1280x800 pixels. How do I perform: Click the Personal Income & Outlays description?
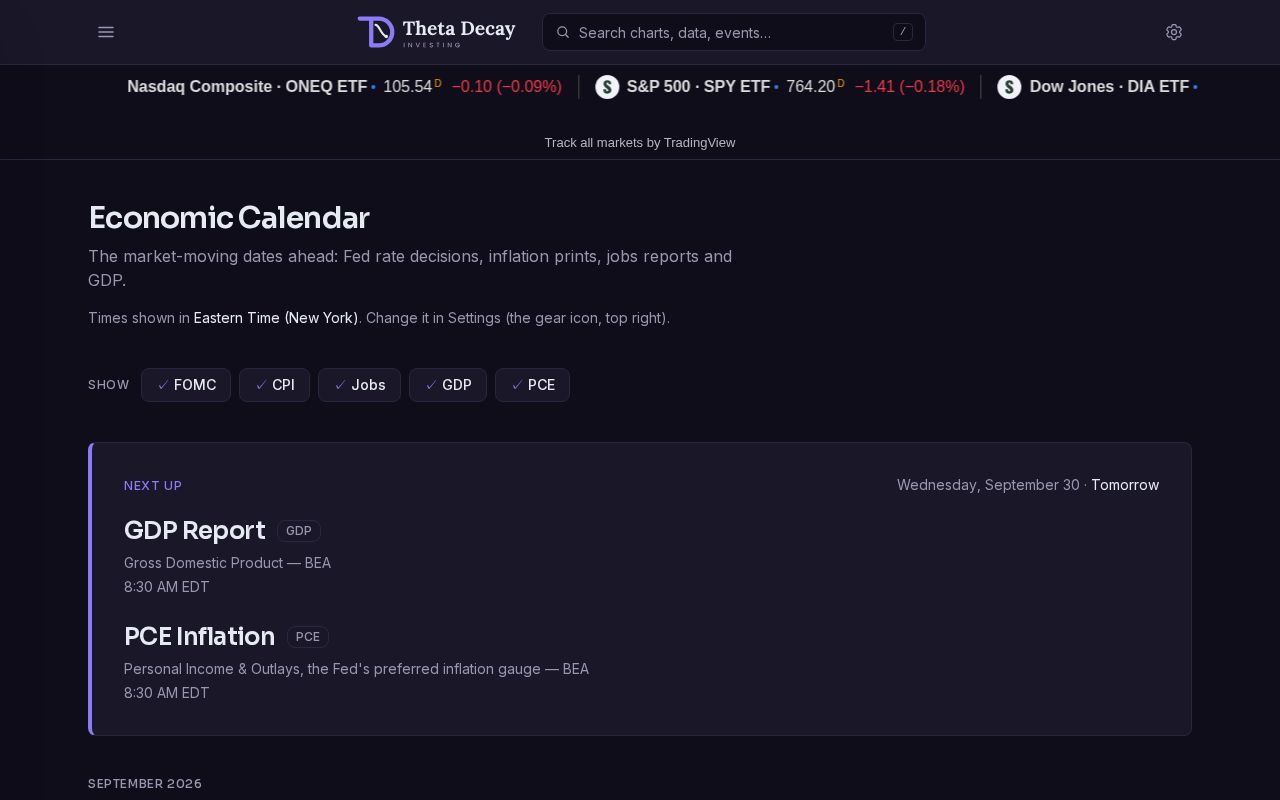[356, 669]
